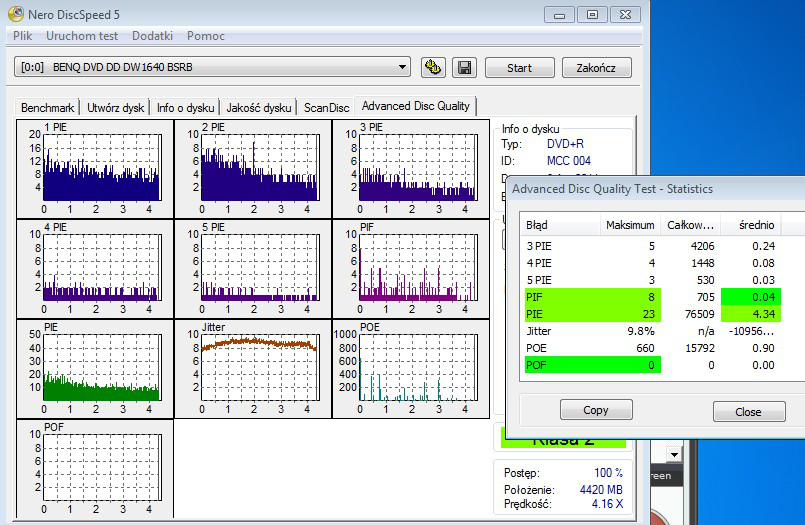805x525 pixels.
Task: Click the Całkow... column header
Action: pyautogui.click(x=691, y=225)
